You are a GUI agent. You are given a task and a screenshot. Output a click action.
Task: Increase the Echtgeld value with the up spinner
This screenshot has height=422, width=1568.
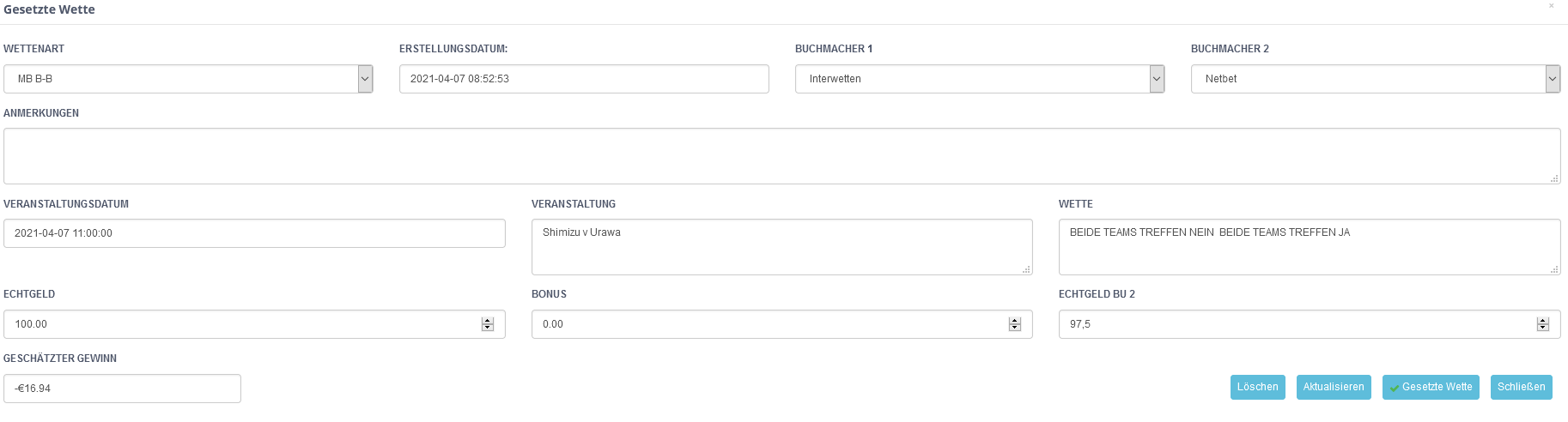[x=488, y=321]
